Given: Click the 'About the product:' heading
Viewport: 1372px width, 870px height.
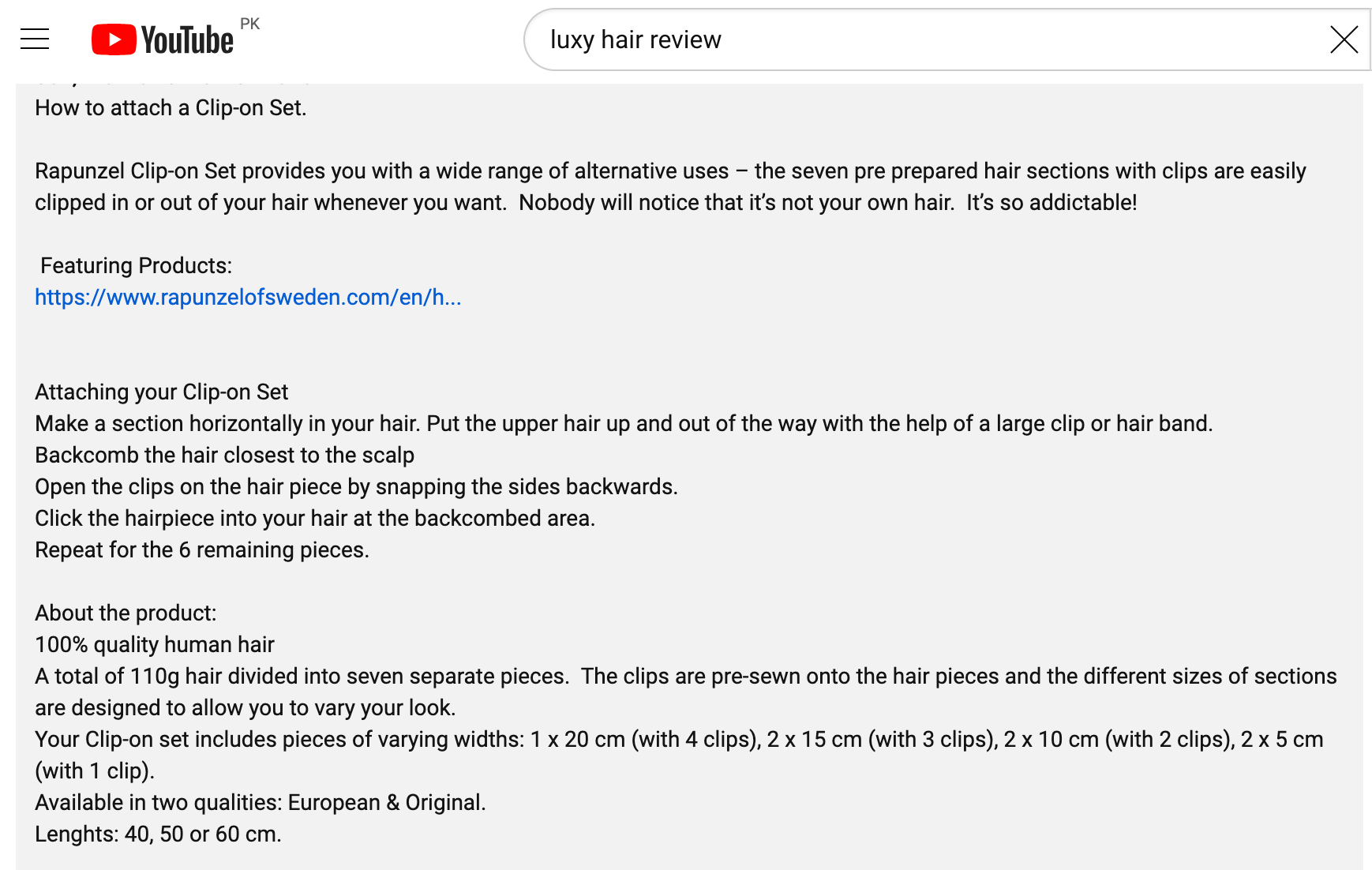Looking at the screenshot, I should coord(126,613).
